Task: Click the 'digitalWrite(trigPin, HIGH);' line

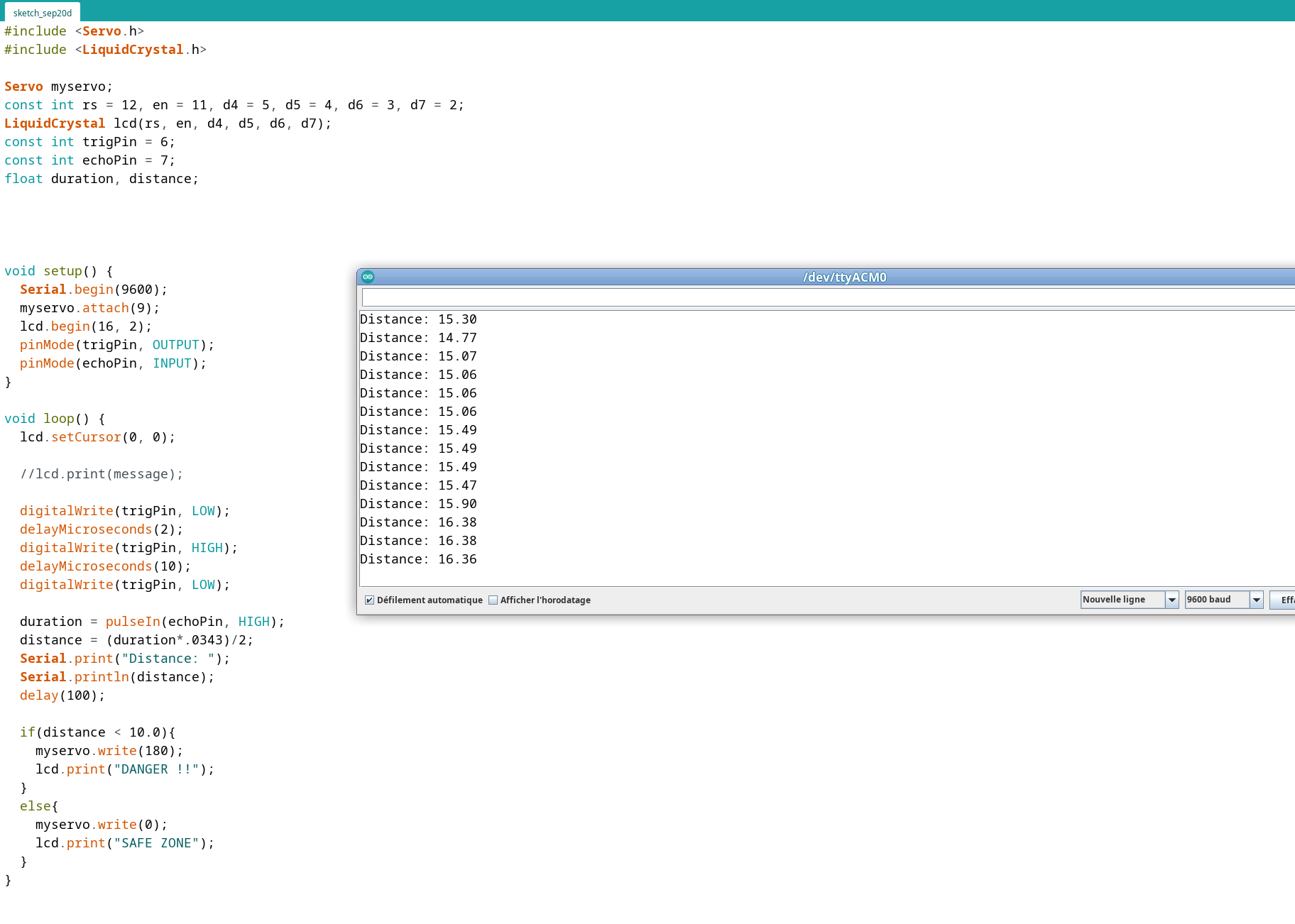Action: click(x=129, y=548)
